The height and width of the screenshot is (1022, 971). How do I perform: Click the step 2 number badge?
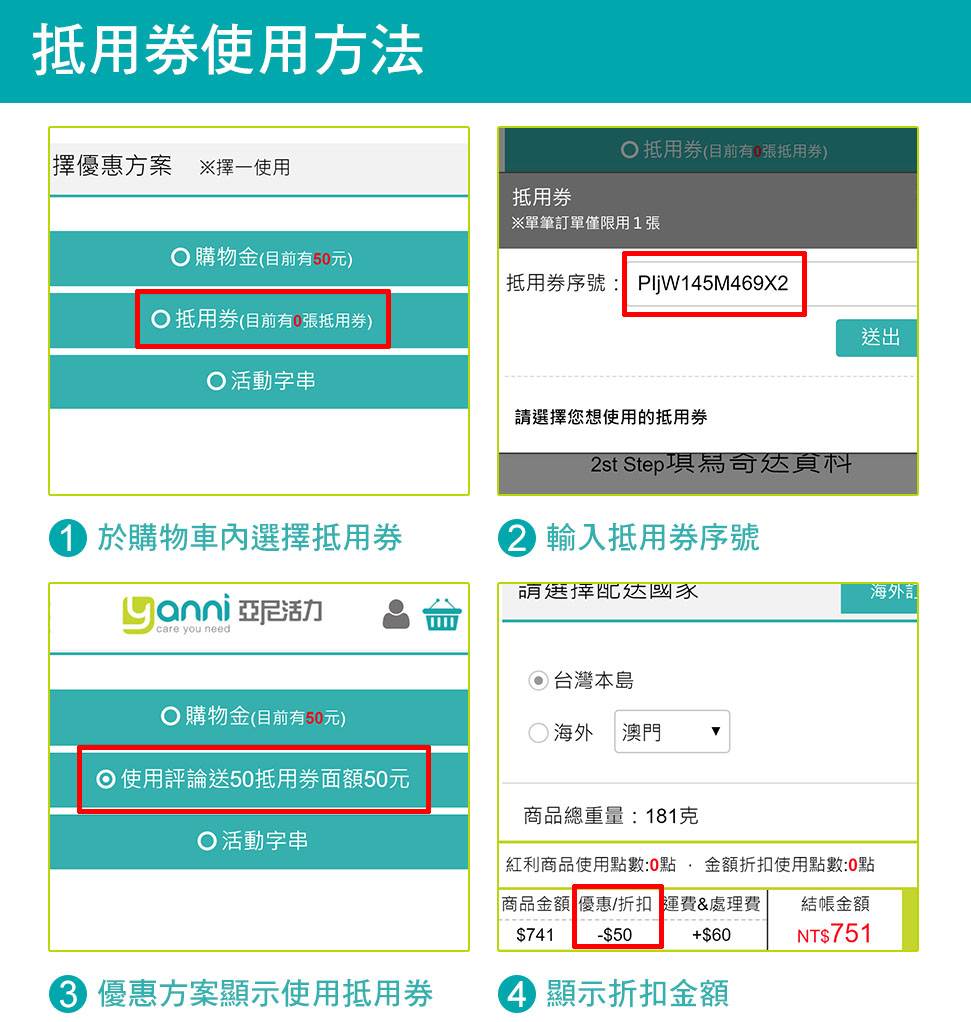pyautogui.click(x=517, y=538)
